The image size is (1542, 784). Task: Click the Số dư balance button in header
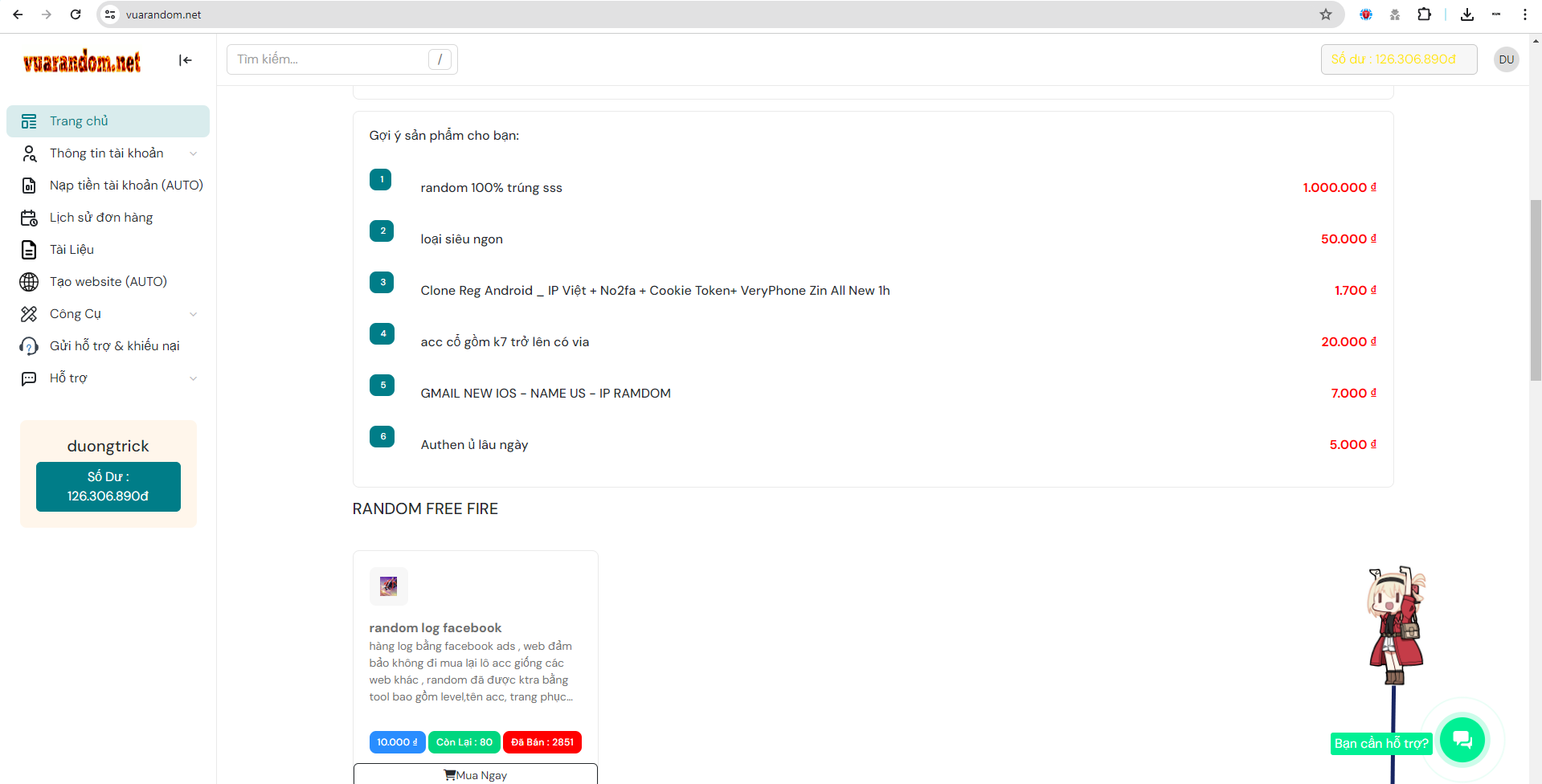(x=1398, y=59)
